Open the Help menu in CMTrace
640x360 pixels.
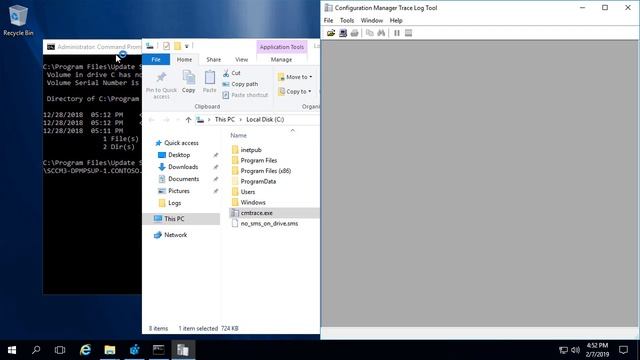click(396, 20)
